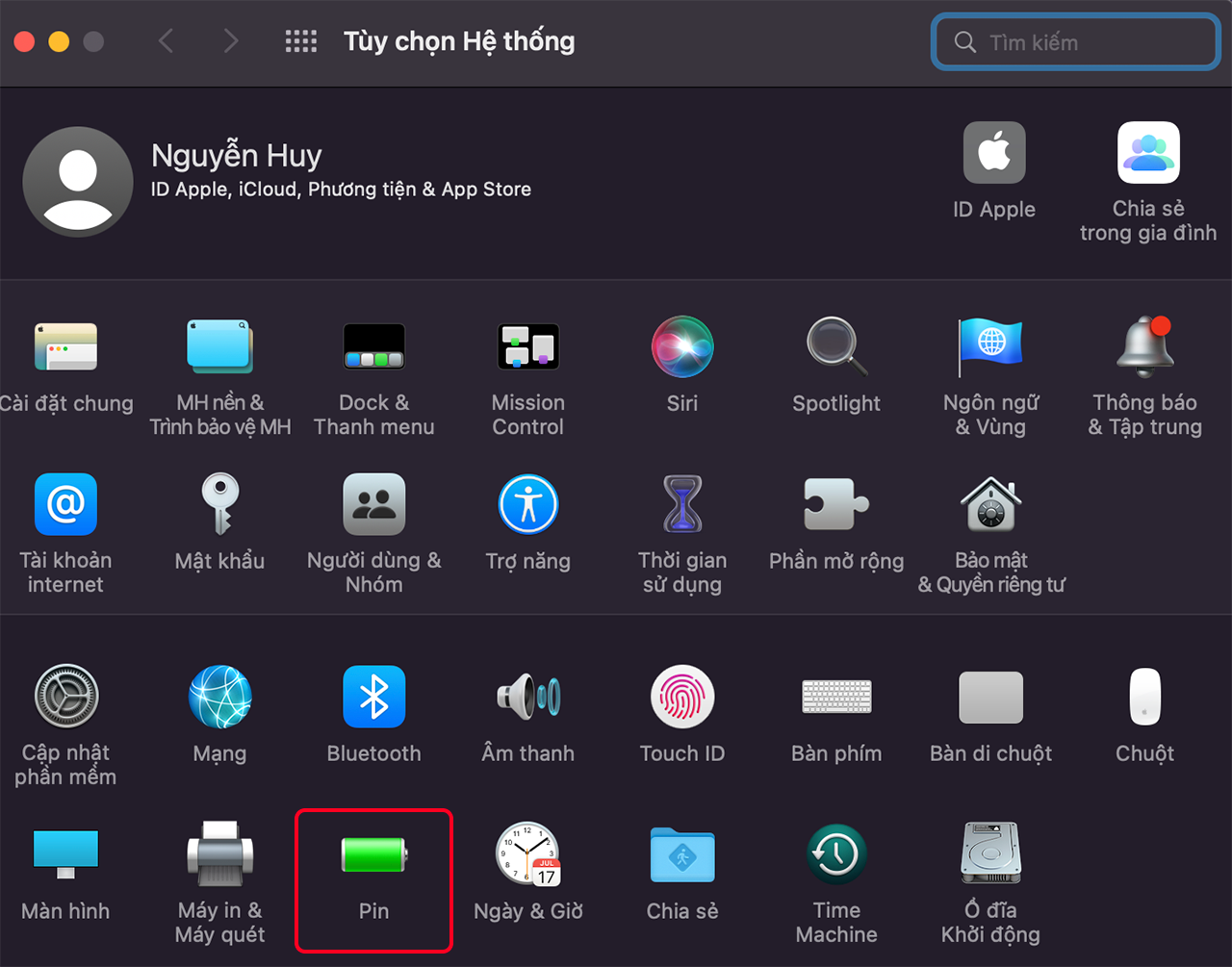The height and width of the screenshot is (967, 1232).
Task: Click the Nguyễn Huy profile avatar
Action: point(78,182)
